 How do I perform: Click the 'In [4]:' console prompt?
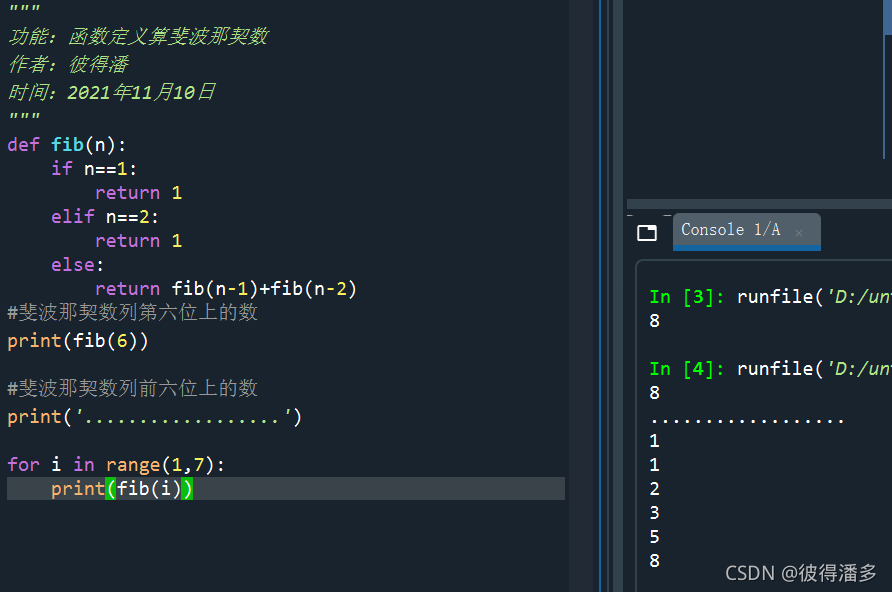pos(688,369)
